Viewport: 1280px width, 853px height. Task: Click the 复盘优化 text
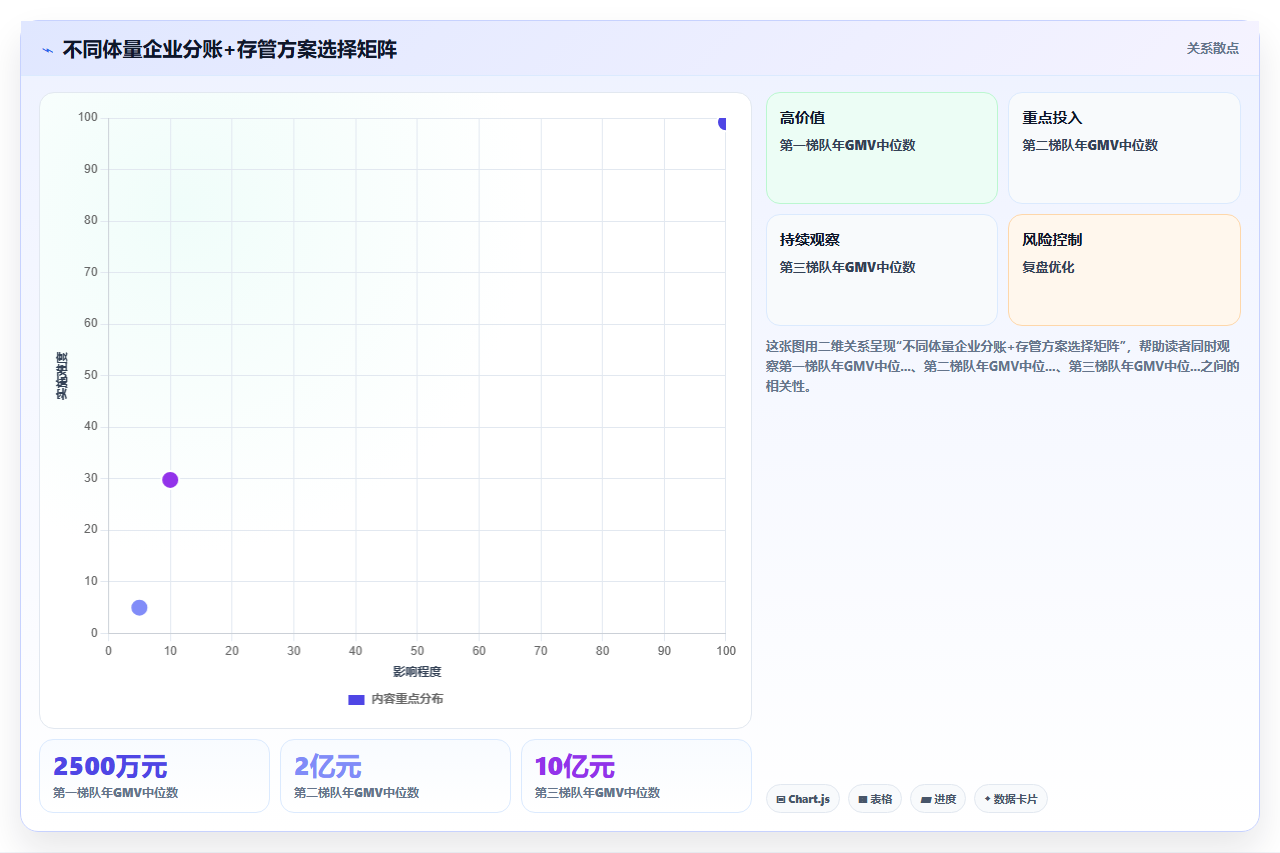tap(1048, 267)
